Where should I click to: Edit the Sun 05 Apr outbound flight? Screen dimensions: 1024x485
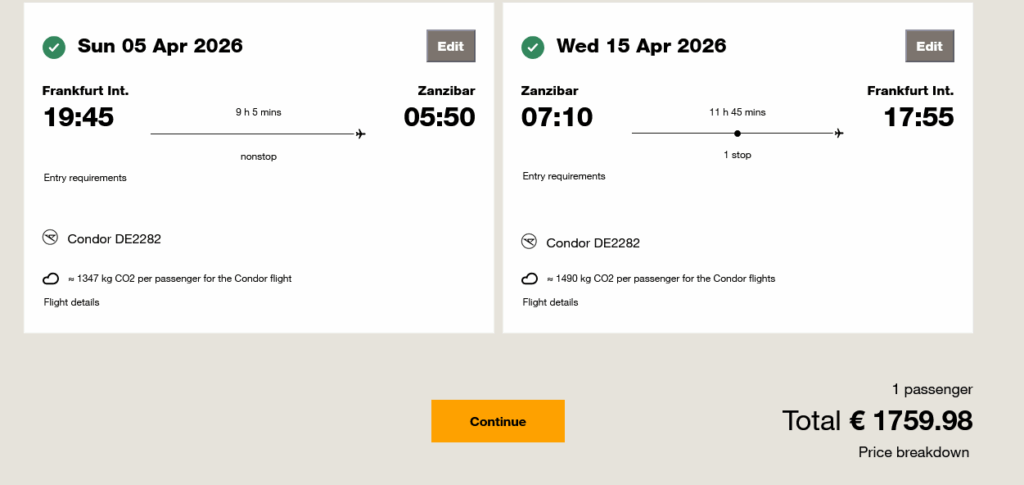tap(451, 46)
